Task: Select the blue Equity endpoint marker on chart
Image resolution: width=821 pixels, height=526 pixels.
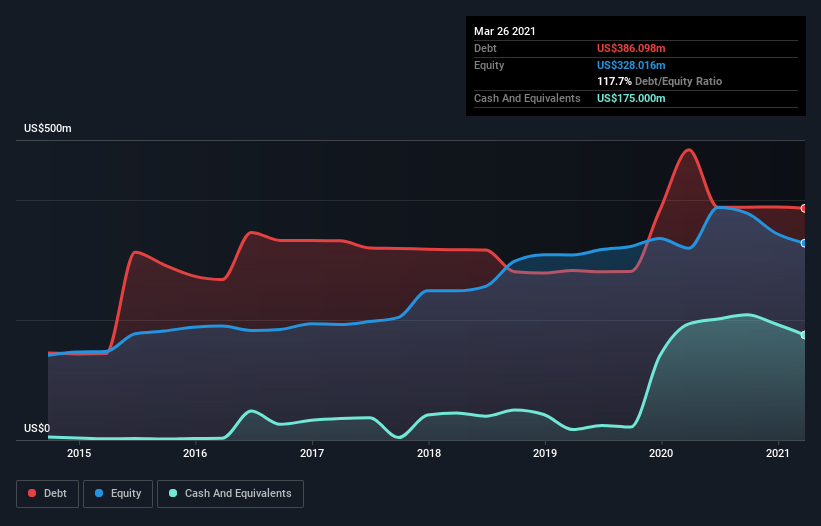Action: pos(804,243)
